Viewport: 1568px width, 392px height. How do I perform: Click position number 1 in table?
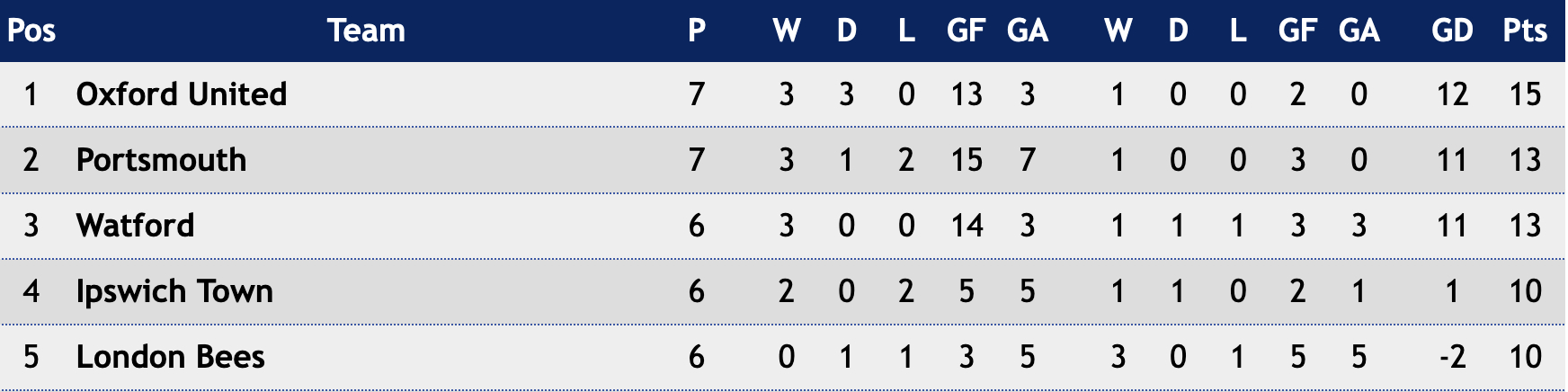click(x=31, y=94)
